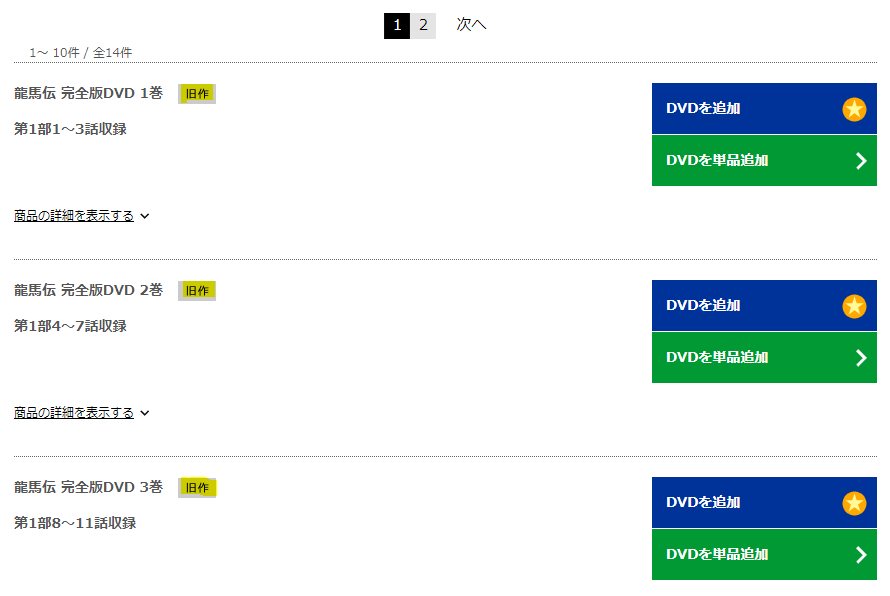Click star icon for 龍馬伝 3巻
Screen dimensions: 890x596
[x=854, y=503]
